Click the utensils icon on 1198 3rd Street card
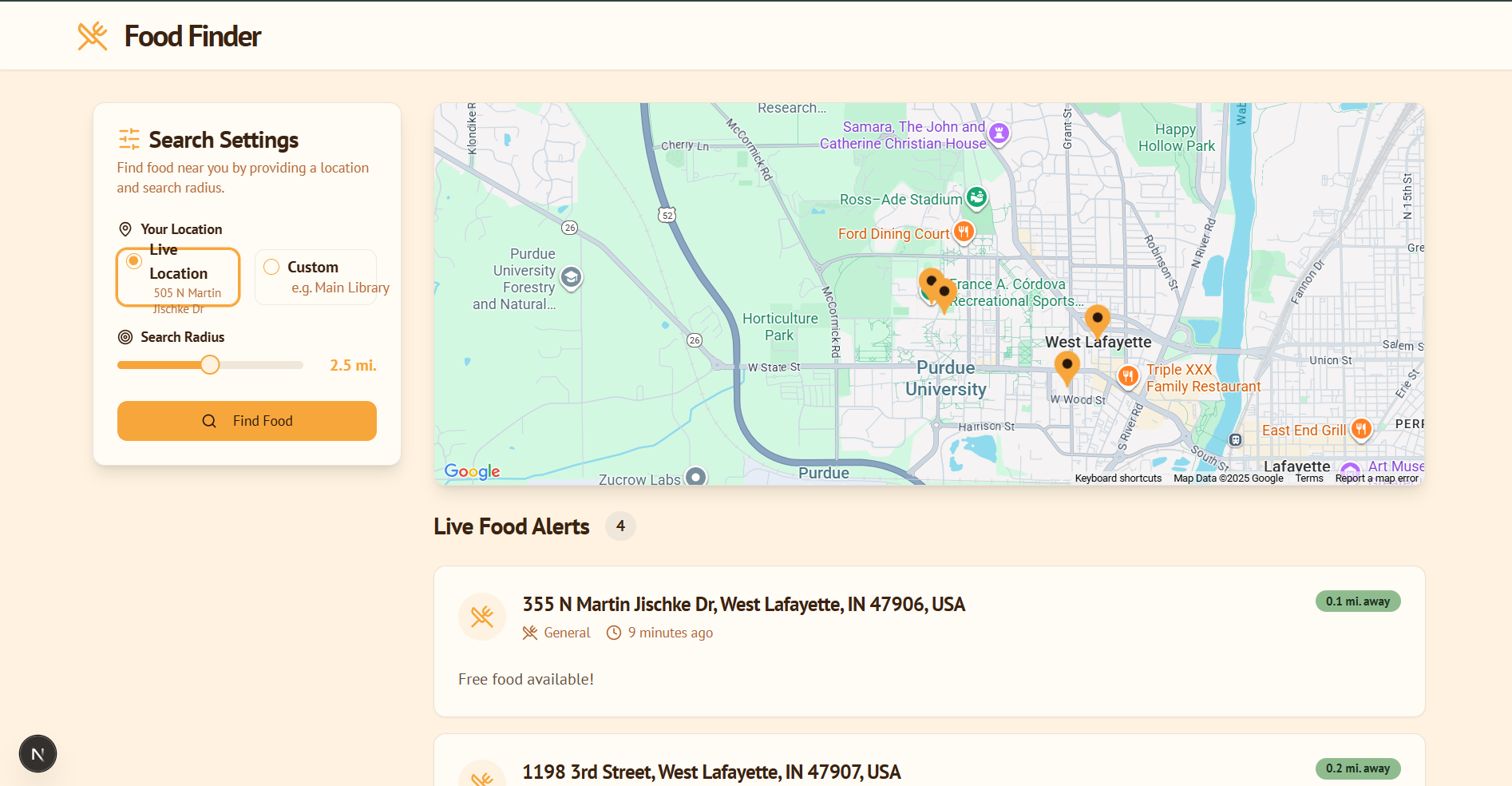Image resolution: width=1512 pixels, height=786 pixels. tap(482, 773)
